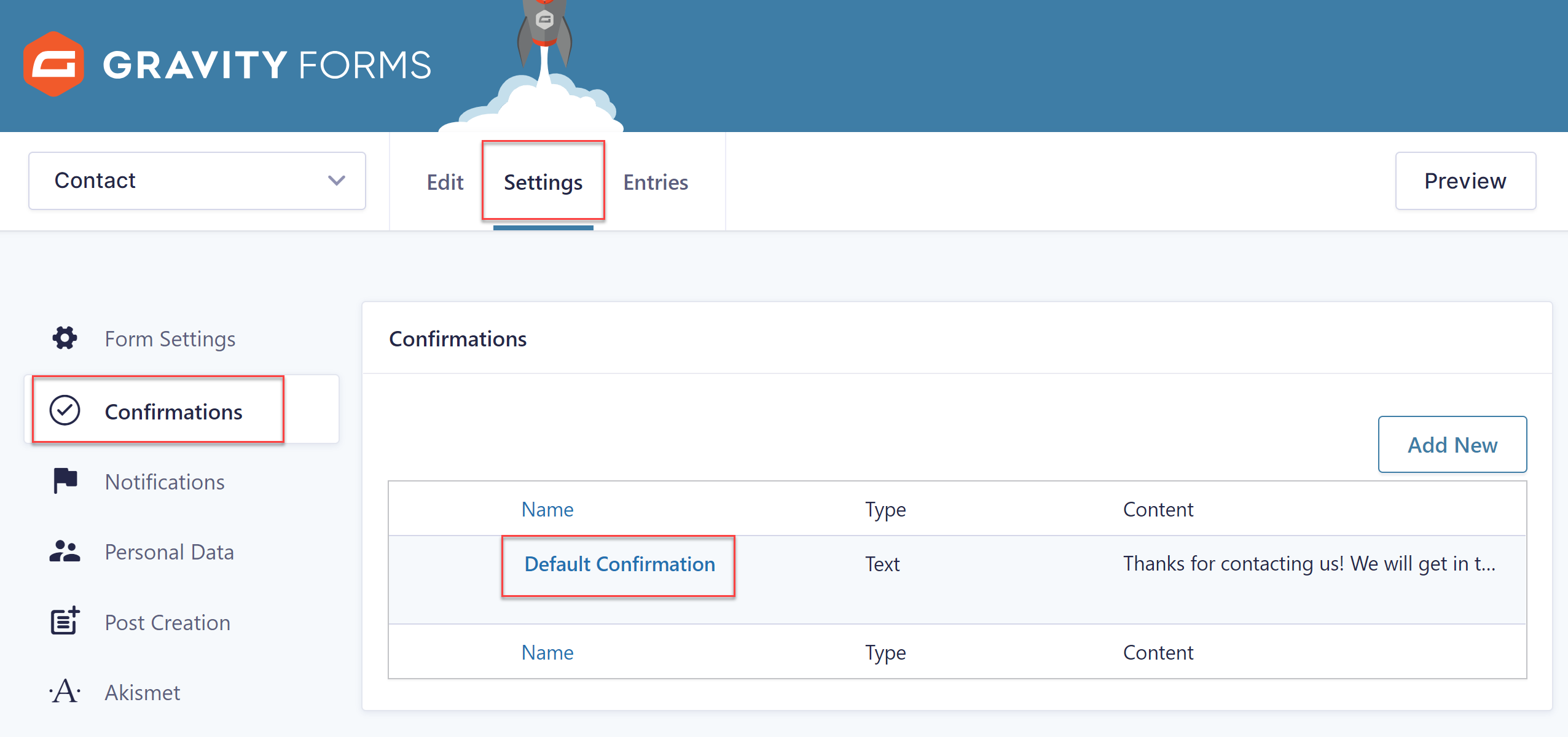Open Post Creation settings

[x=167, y=623]
